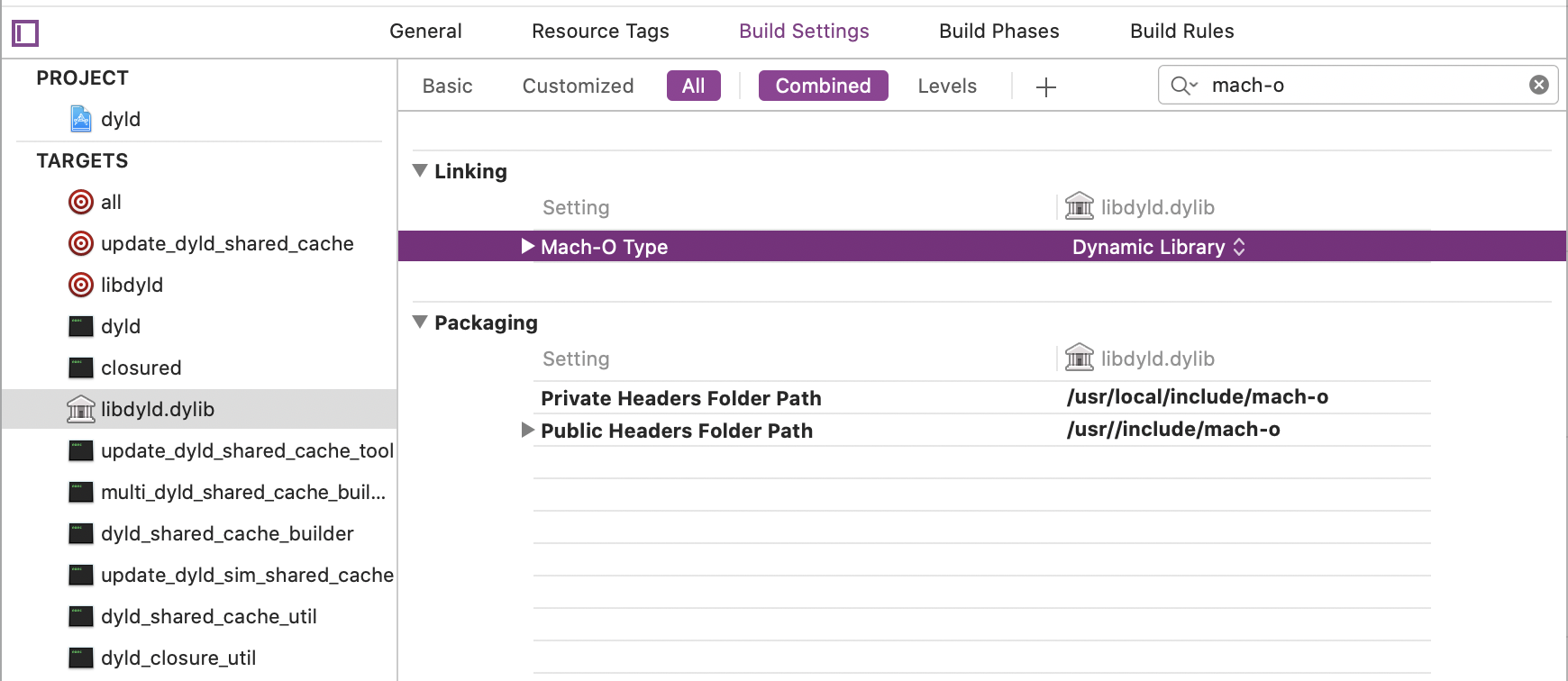The height and width of the screenshot is (681, 1568).
Task: Click the update_dyld_shared_cache_tool terminal icon
Action: 81,450
